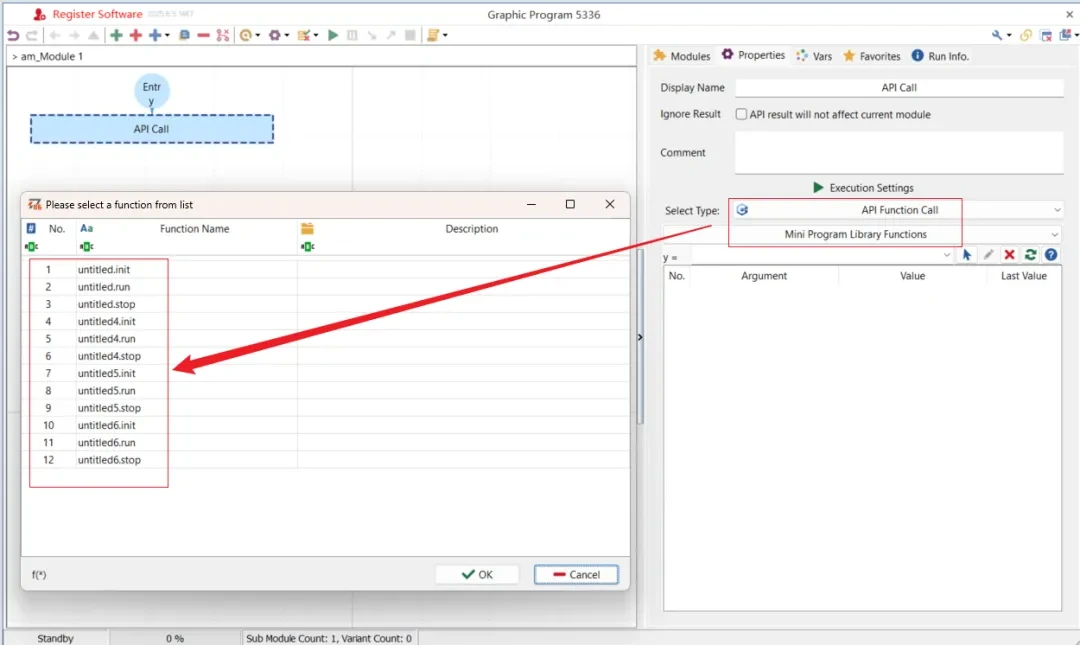This screenshot has width=1080, height=645.
Task: Click the Cancel button in dialog
Action: (576, 574)
